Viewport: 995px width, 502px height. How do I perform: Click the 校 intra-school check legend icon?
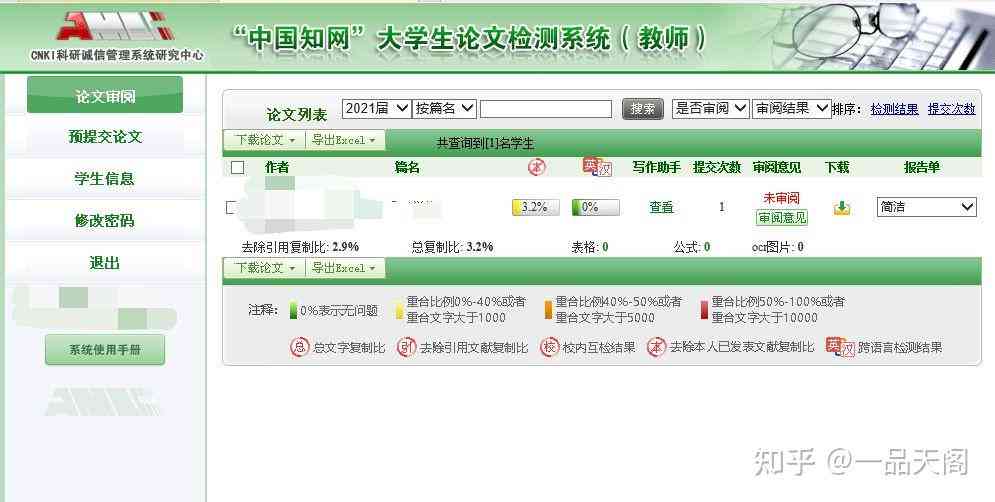click(550, 347)
